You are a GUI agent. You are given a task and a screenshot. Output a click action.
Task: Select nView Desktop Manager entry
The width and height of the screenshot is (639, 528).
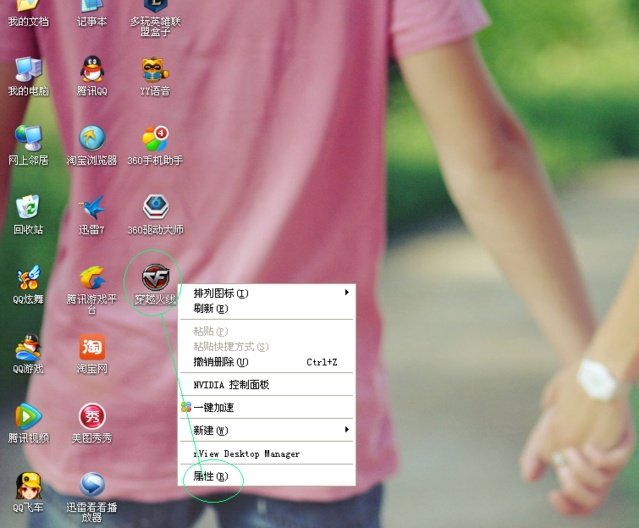pyautogui.click(x=267, y=453)
